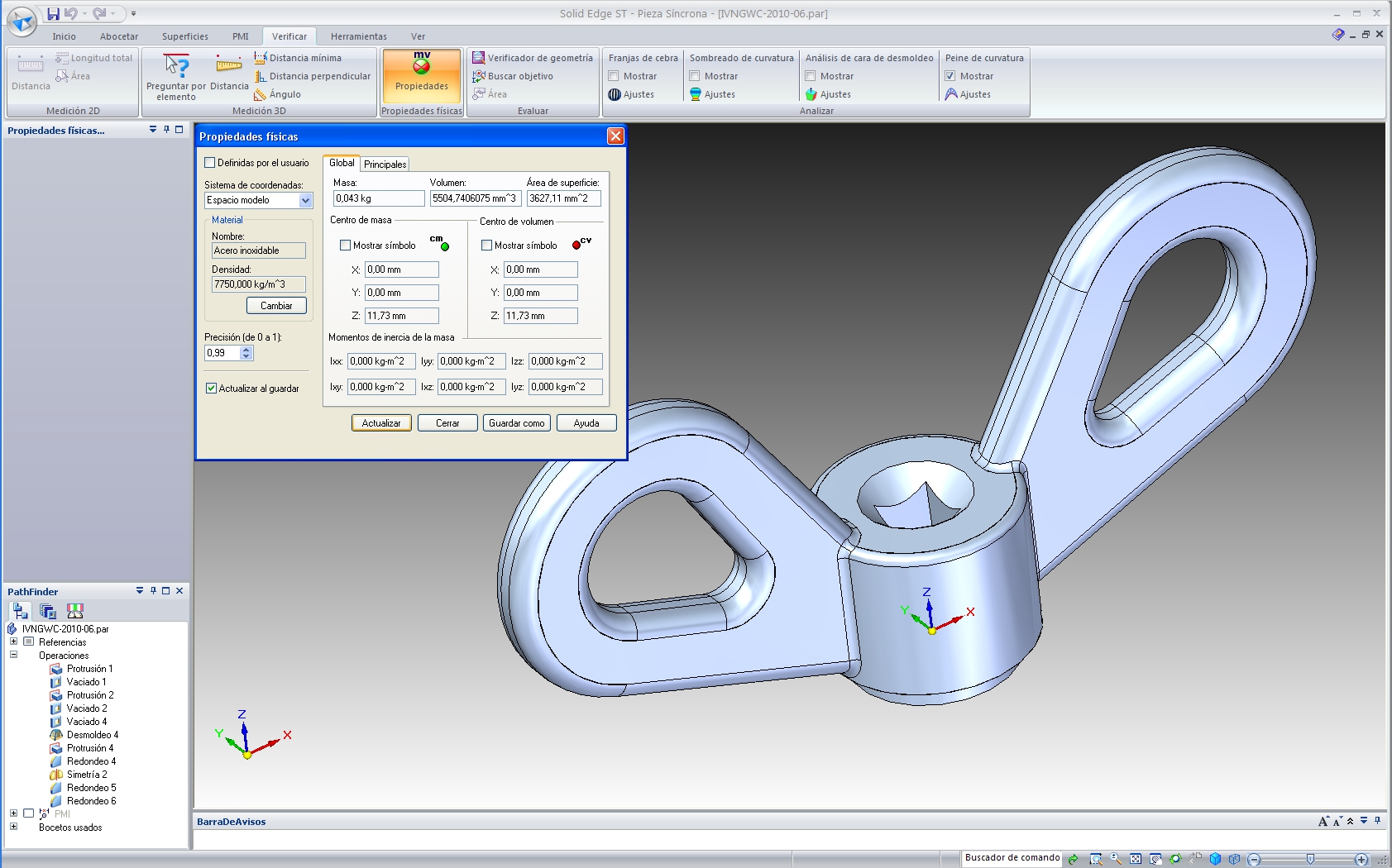Enable Mostrar under Análisis de cara de desmoldeo
This screenshot has width=1392, height=868.
coord(811,76)
